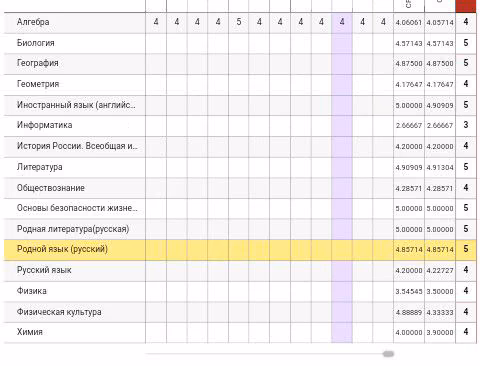Click final grade 4 for Геометрия
The image size is (480, 366).
point(466,84)
